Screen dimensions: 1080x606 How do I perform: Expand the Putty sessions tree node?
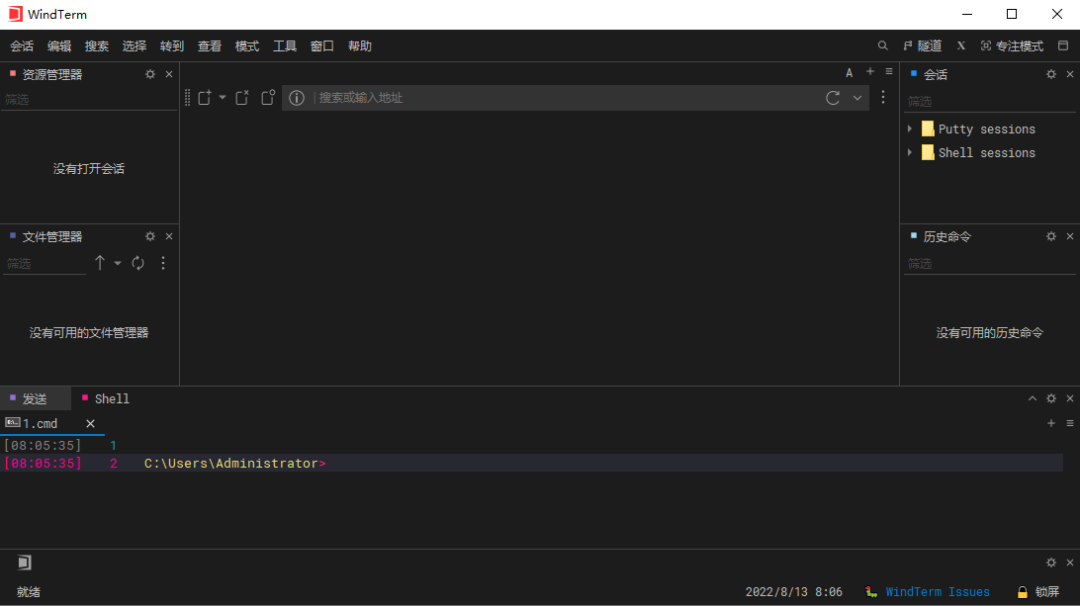pos(910,129)
